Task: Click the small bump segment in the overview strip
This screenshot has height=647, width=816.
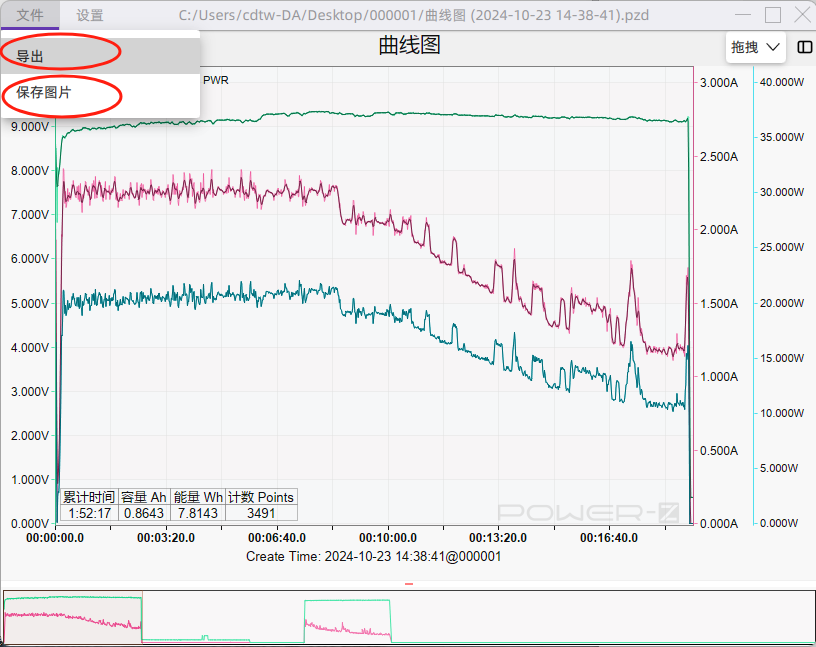Action: (205, 637)
